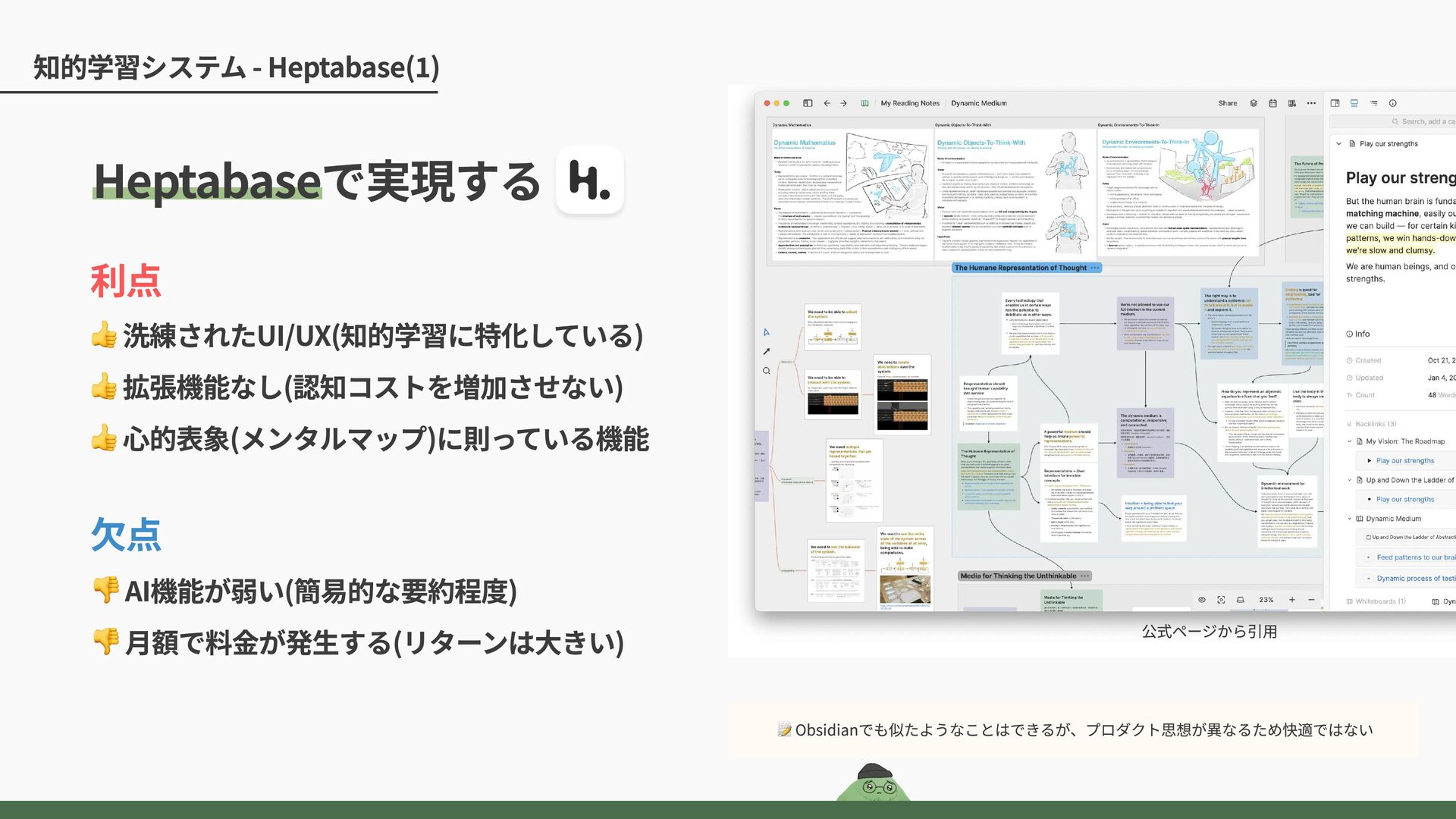The image size is (1456, 819).
Task: Open the calendar icon in toolbar
Action: click(x=1272, y=103)
